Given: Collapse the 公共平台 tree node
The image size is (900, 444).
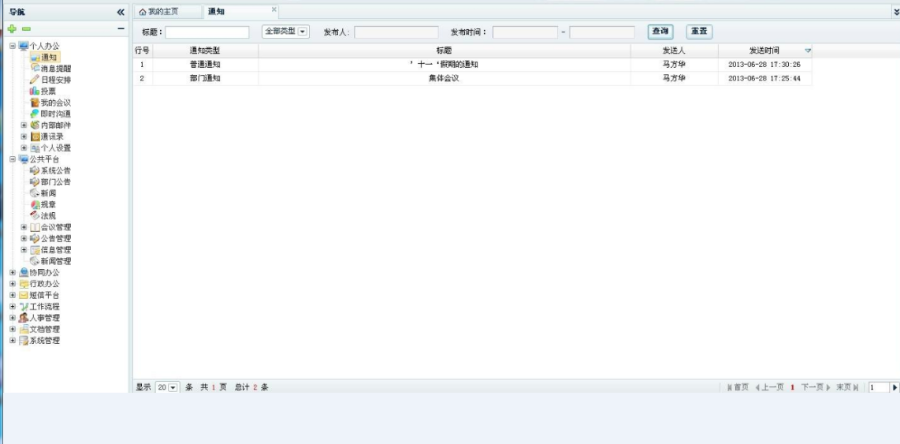Looking at the screenshot, I should (13, 159).
